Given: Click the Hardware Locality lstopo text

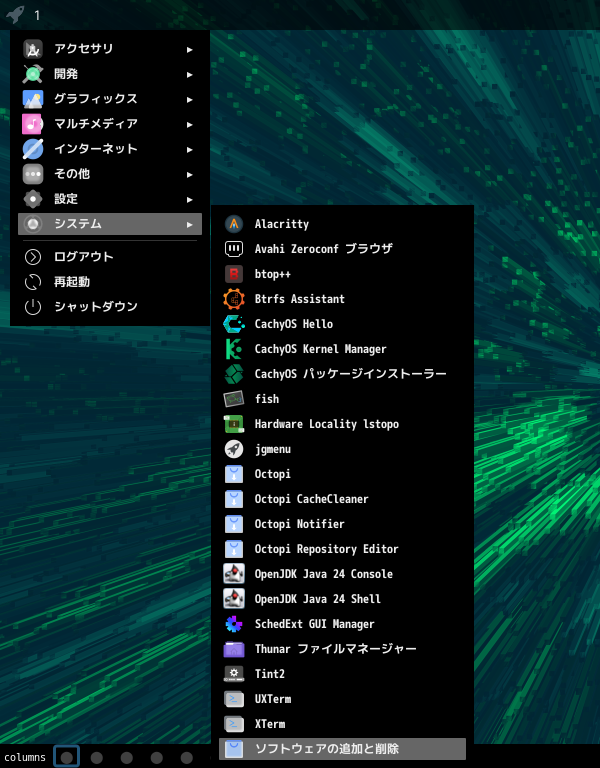Looking at the screenshot, I should [x=327, y=424].
